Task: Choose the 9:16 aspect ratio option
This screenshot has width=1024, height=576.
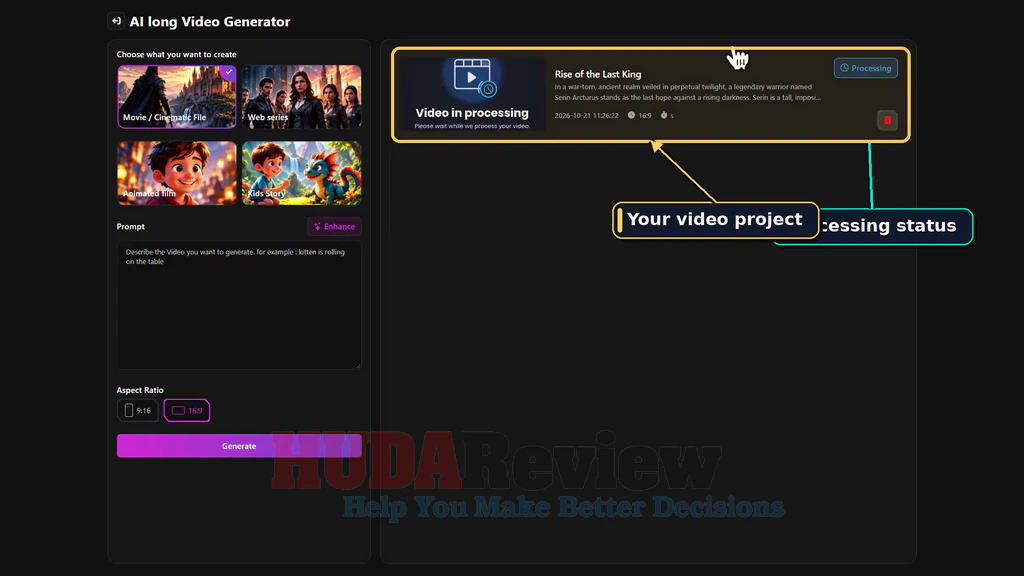Action: 138,410
